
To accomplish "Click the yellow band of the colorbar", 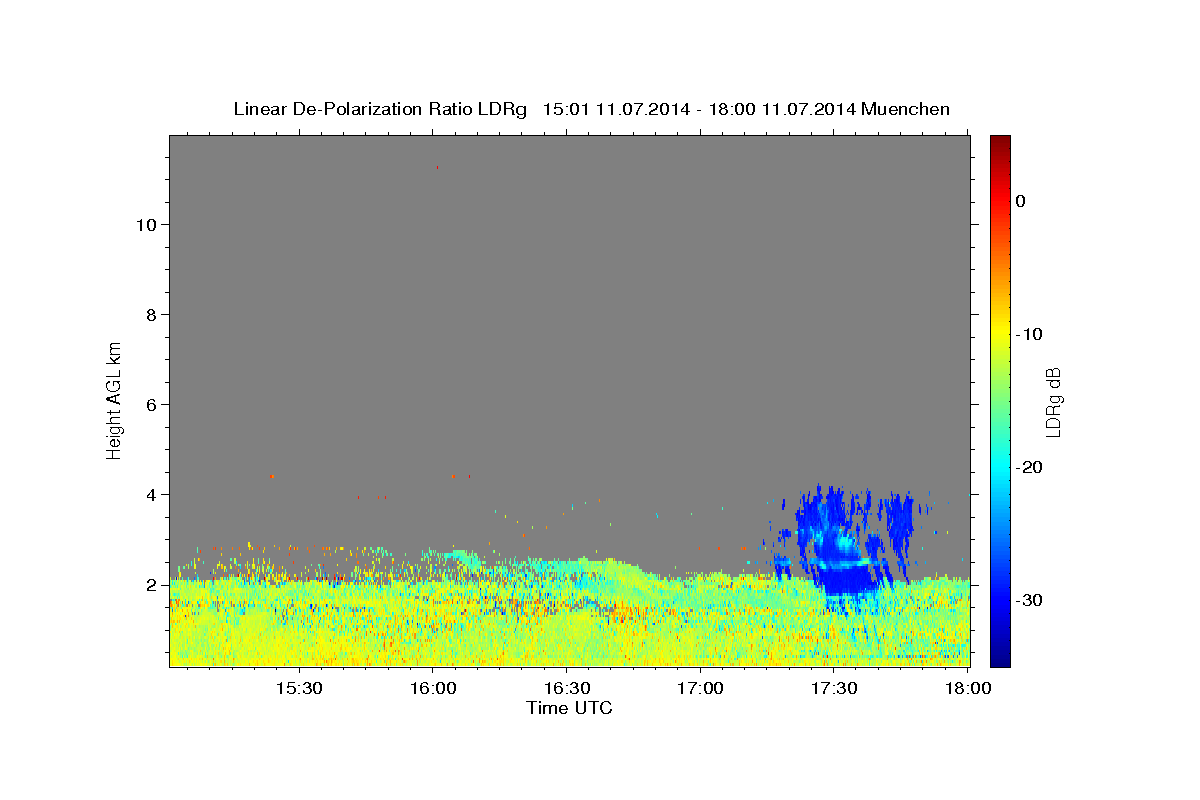I will 1000,334.
